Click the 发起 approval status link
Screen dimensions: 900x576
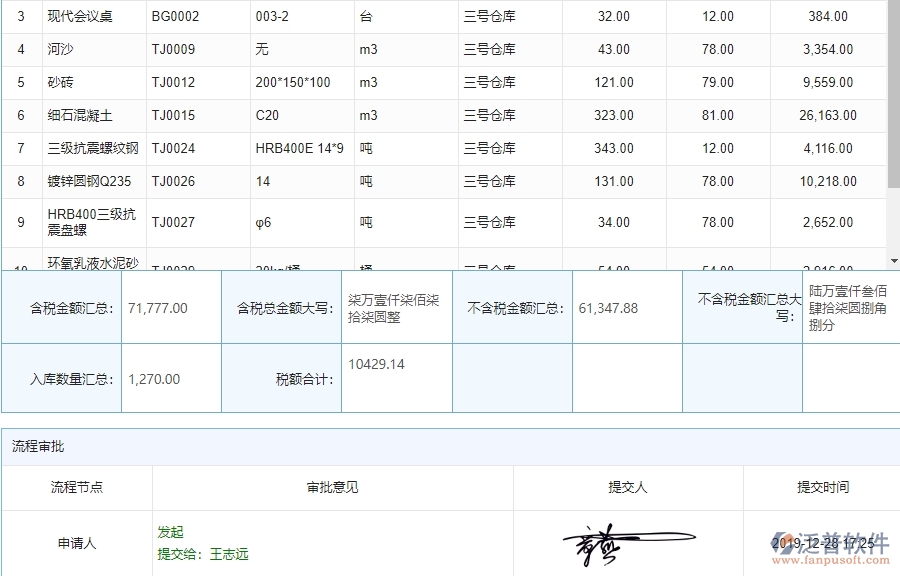coord(168,531)
